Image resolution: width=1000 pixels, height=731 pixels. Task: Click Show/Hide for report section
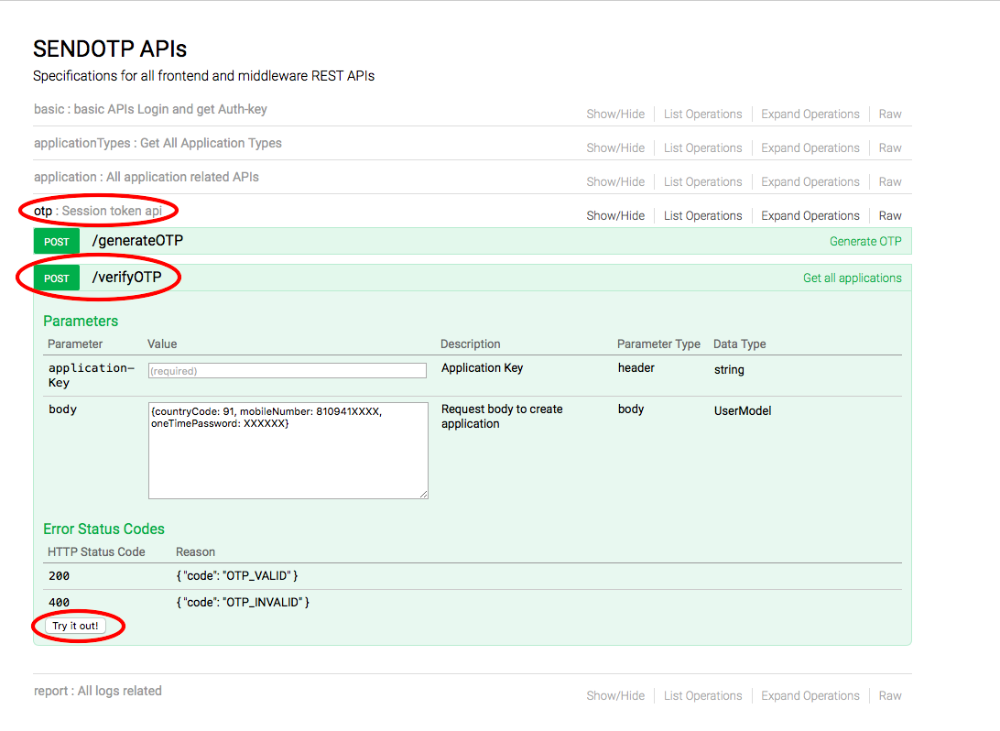pyautogui.click(x=615, y=696)
